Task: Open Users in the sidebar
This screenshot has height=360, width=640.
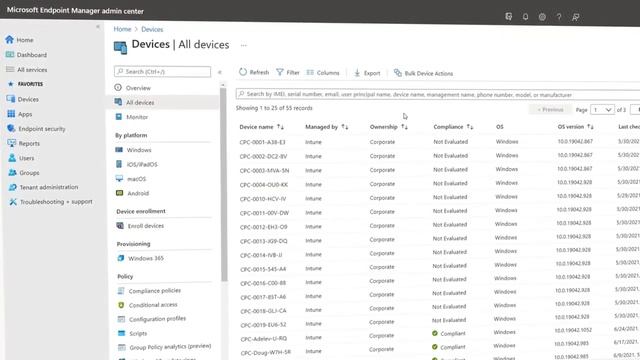Action: point(21,158)
